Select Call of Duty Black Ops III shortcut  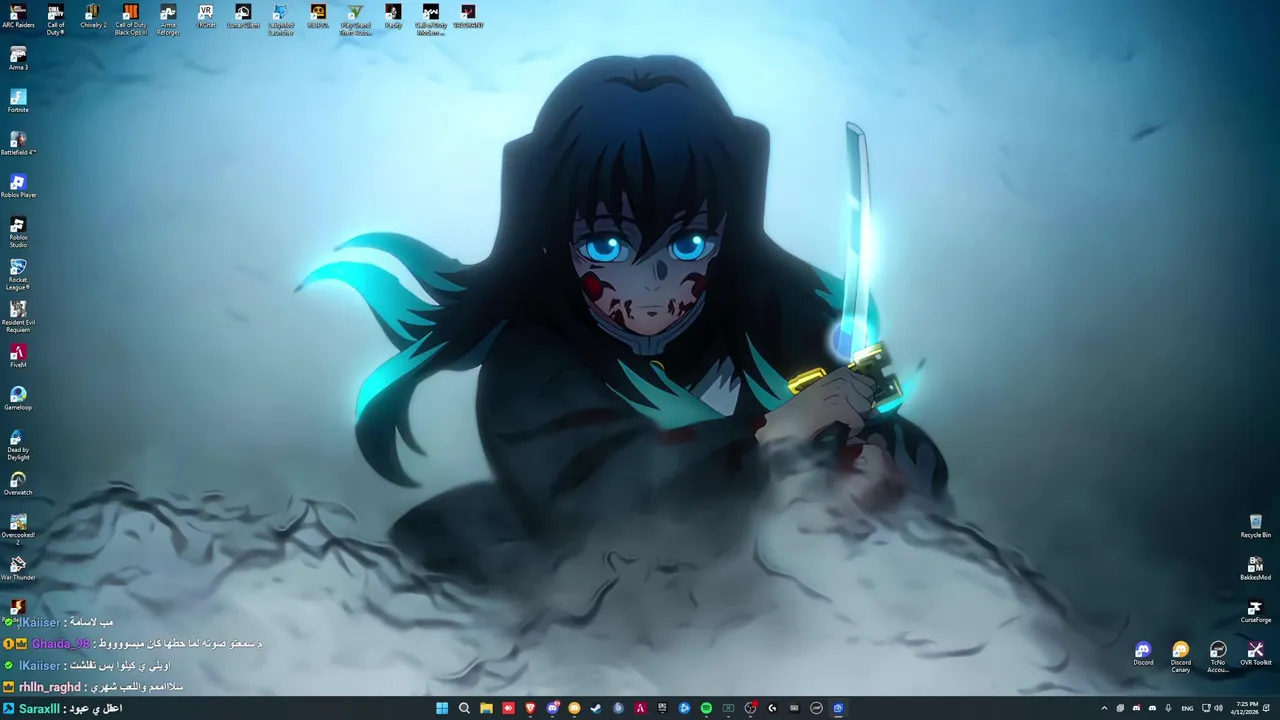click(131, 20)
